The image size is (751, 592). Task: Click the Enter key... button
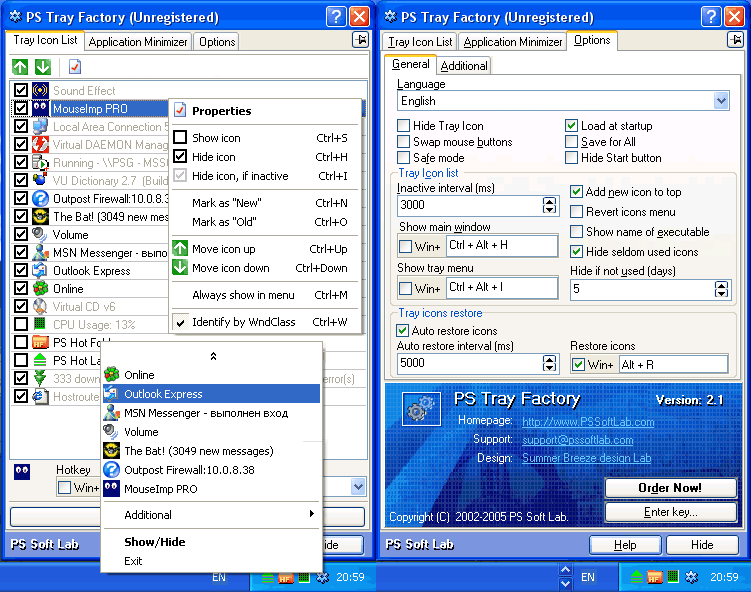coord(670,512)
